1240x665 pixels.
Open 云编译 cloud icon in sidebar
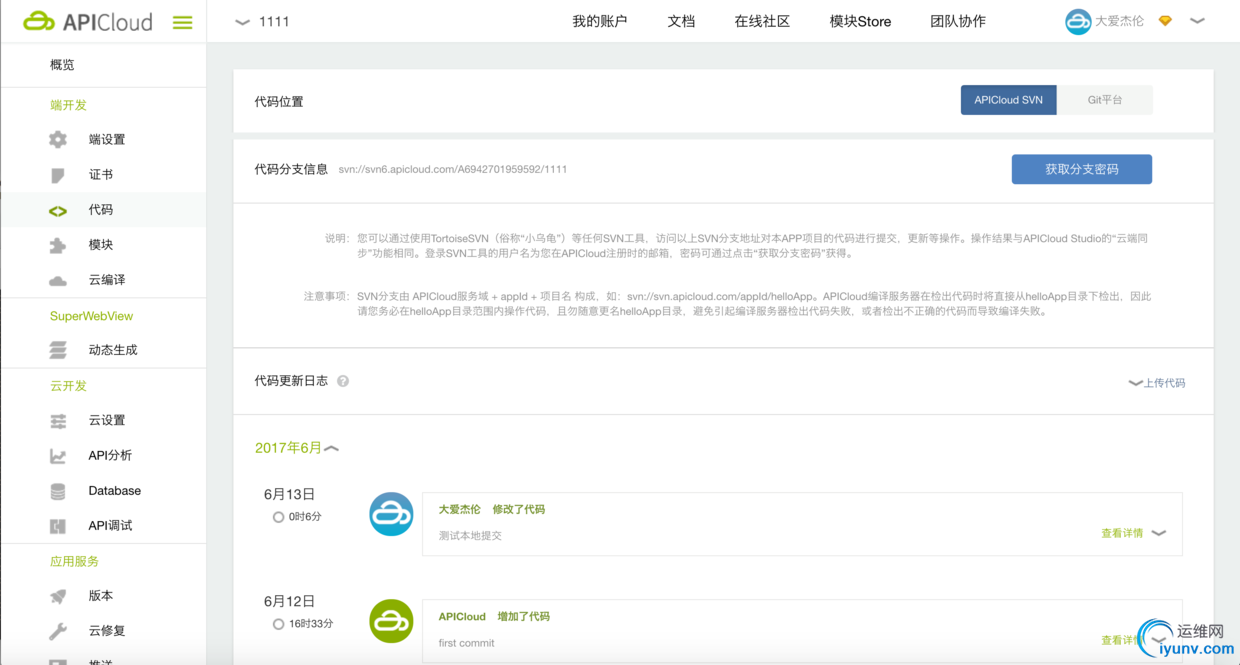[58, 281]
